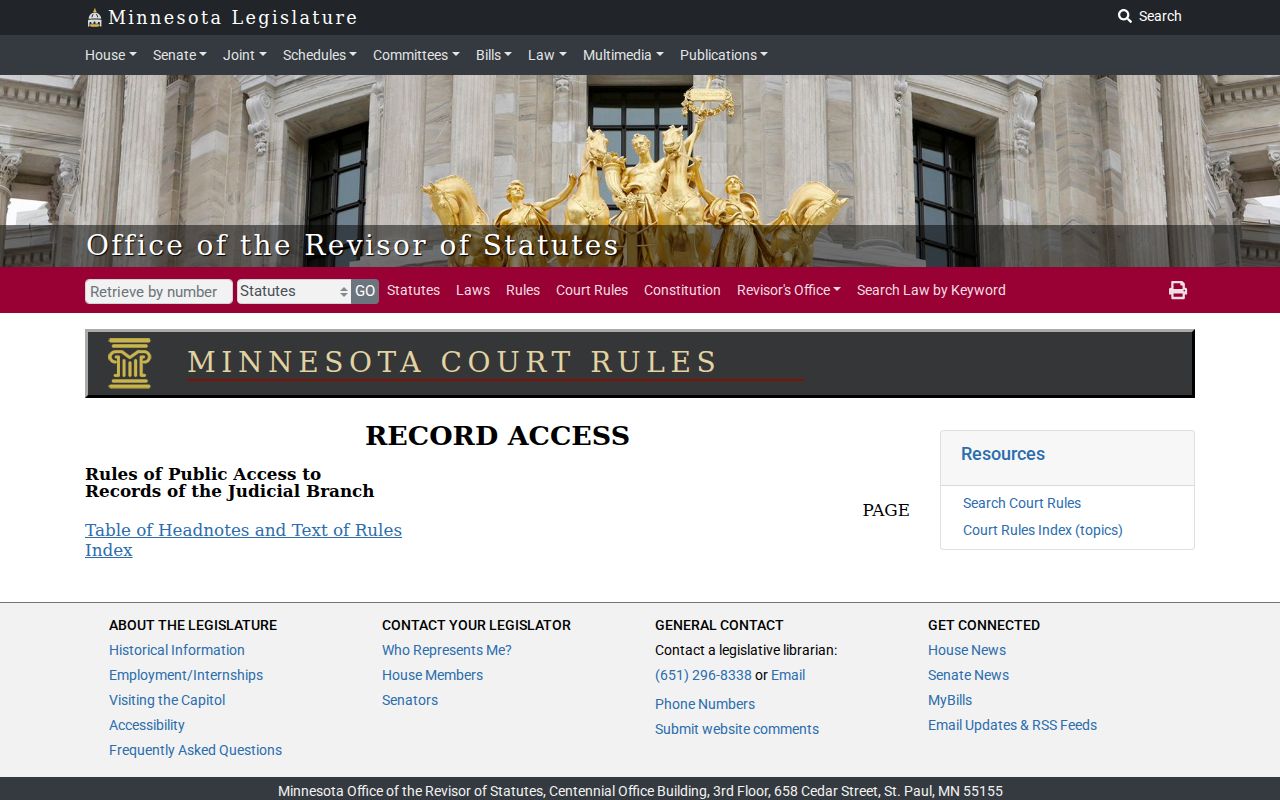This screenshot has height=800, width=1280.
Task: Open the Accessibility link
Action: (147, 725)
